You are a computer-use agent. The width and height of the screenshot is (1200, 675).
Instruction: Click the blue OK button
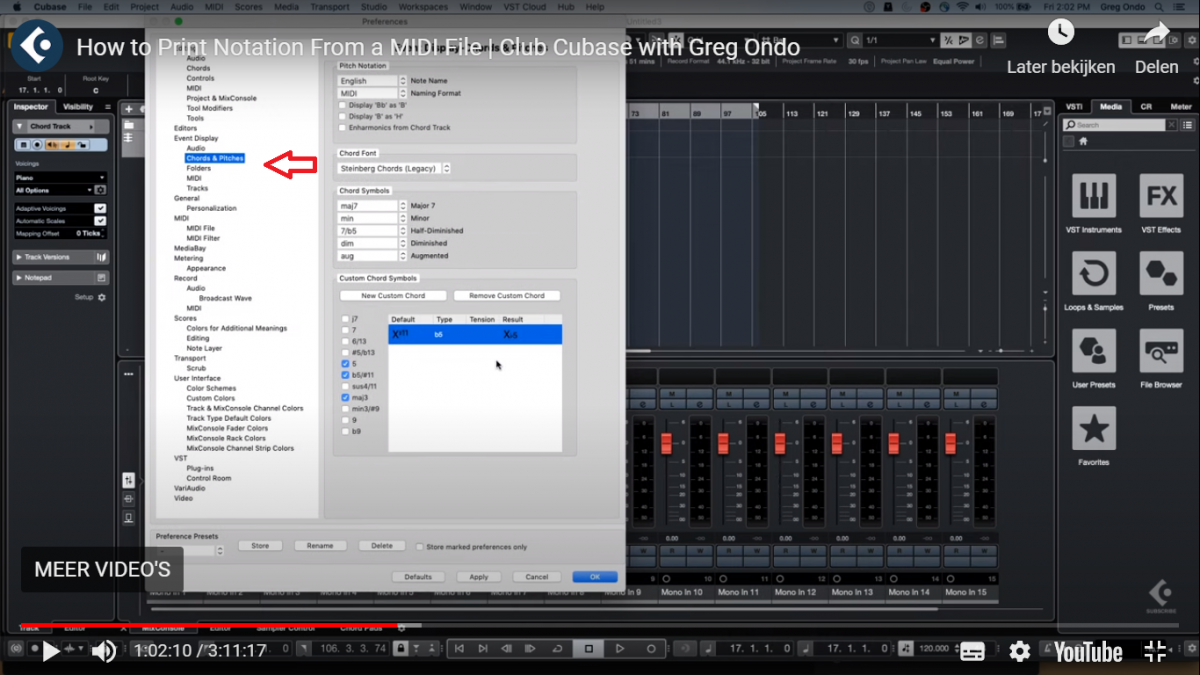[595, 577]
